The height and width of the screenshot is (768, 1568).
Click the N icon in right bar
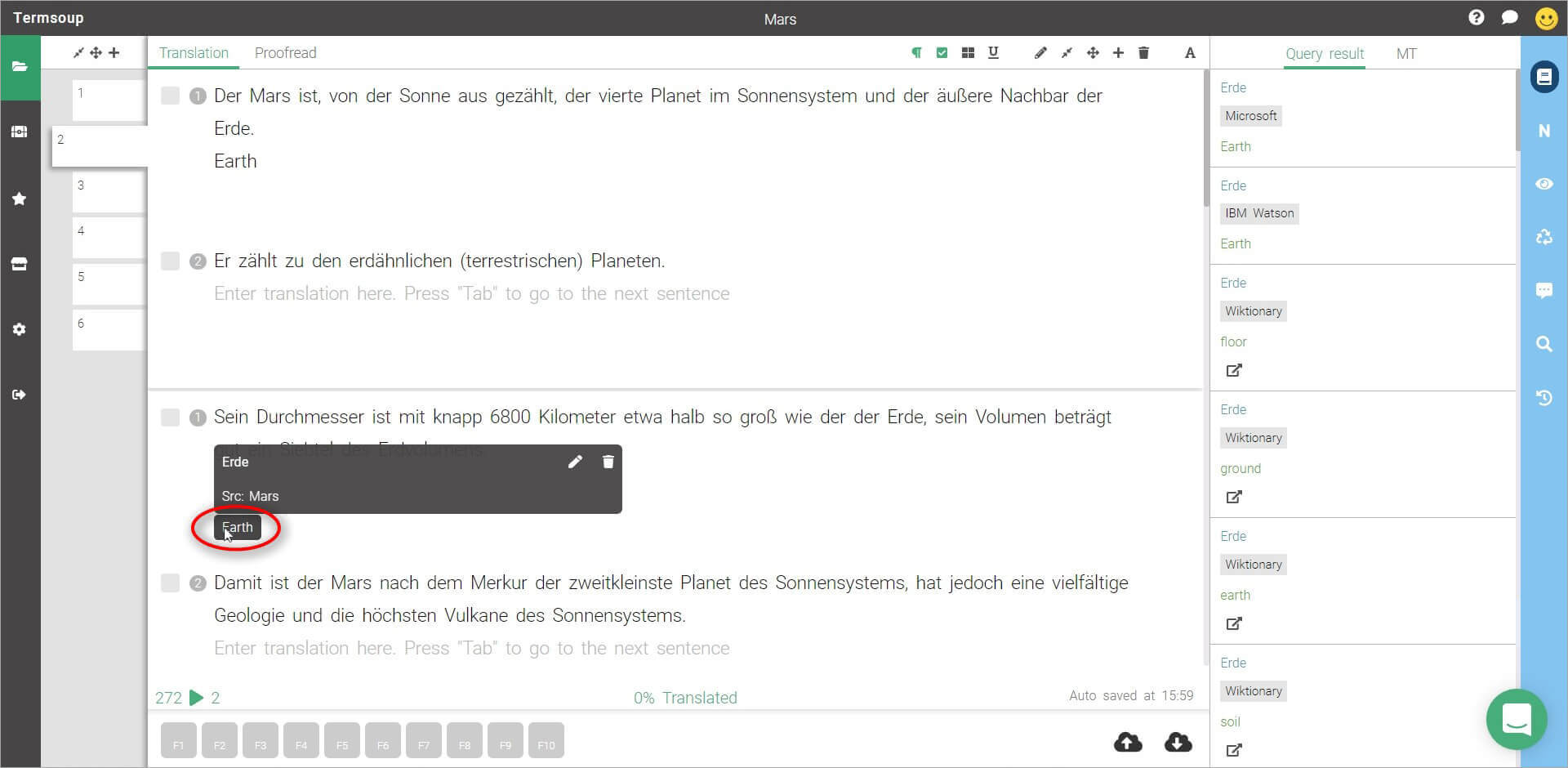[x=1543, y=131]
